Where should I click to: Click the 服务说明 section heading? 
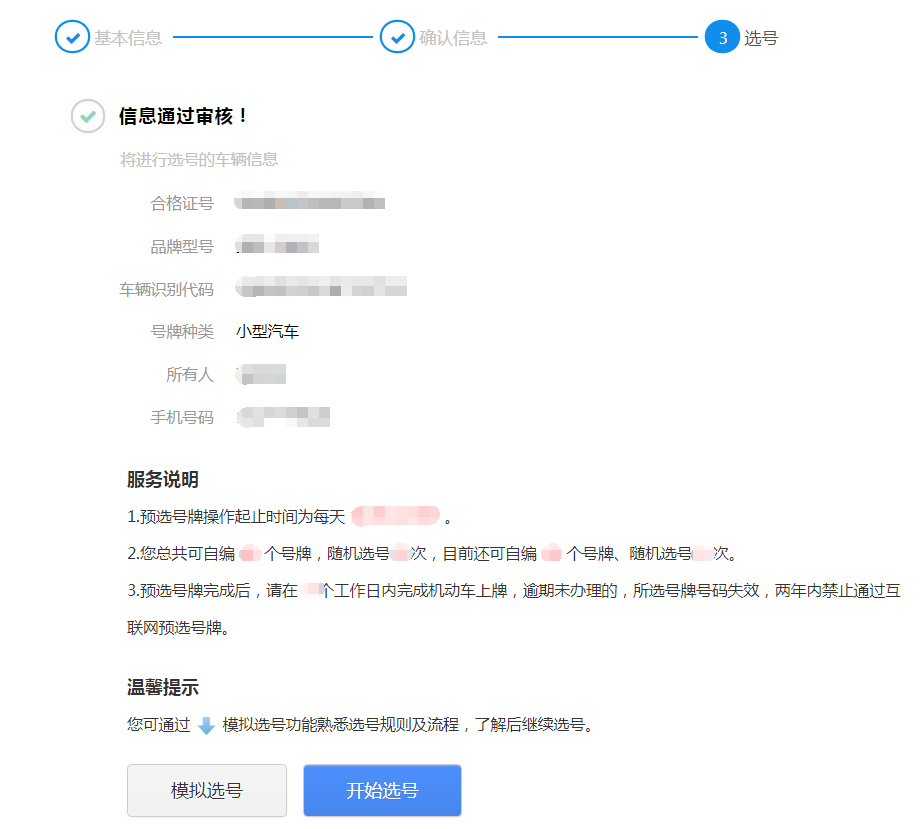162,478
